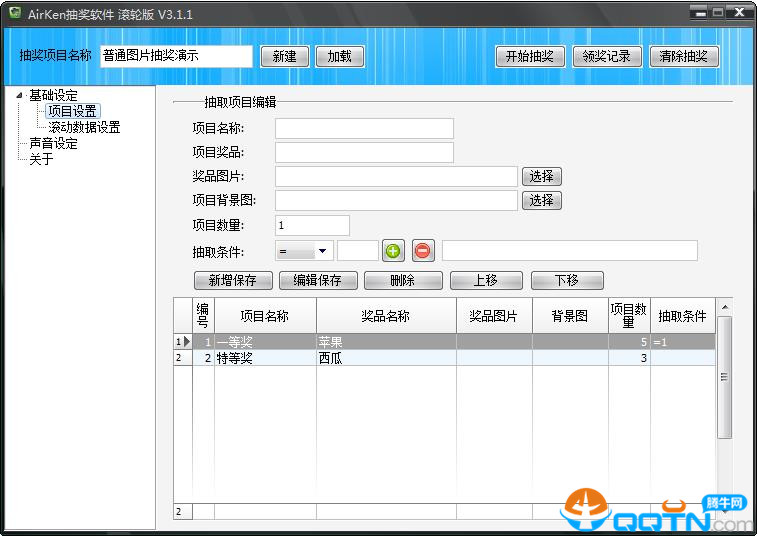Click 选择 next to 奖品图片 field

click(541, 176)
